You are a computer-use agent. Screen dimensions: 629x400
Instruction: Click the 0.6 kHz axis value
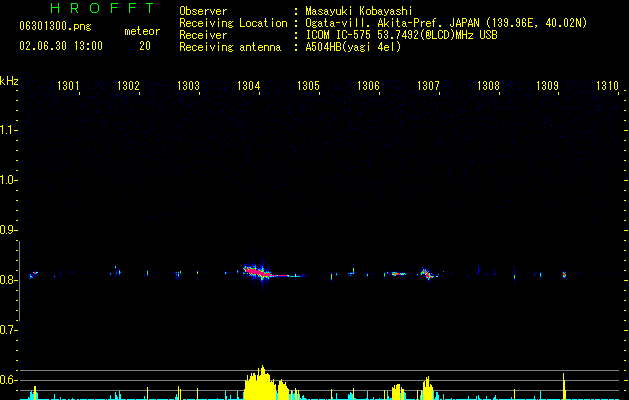pyautogui.click(x=8, y=380)
